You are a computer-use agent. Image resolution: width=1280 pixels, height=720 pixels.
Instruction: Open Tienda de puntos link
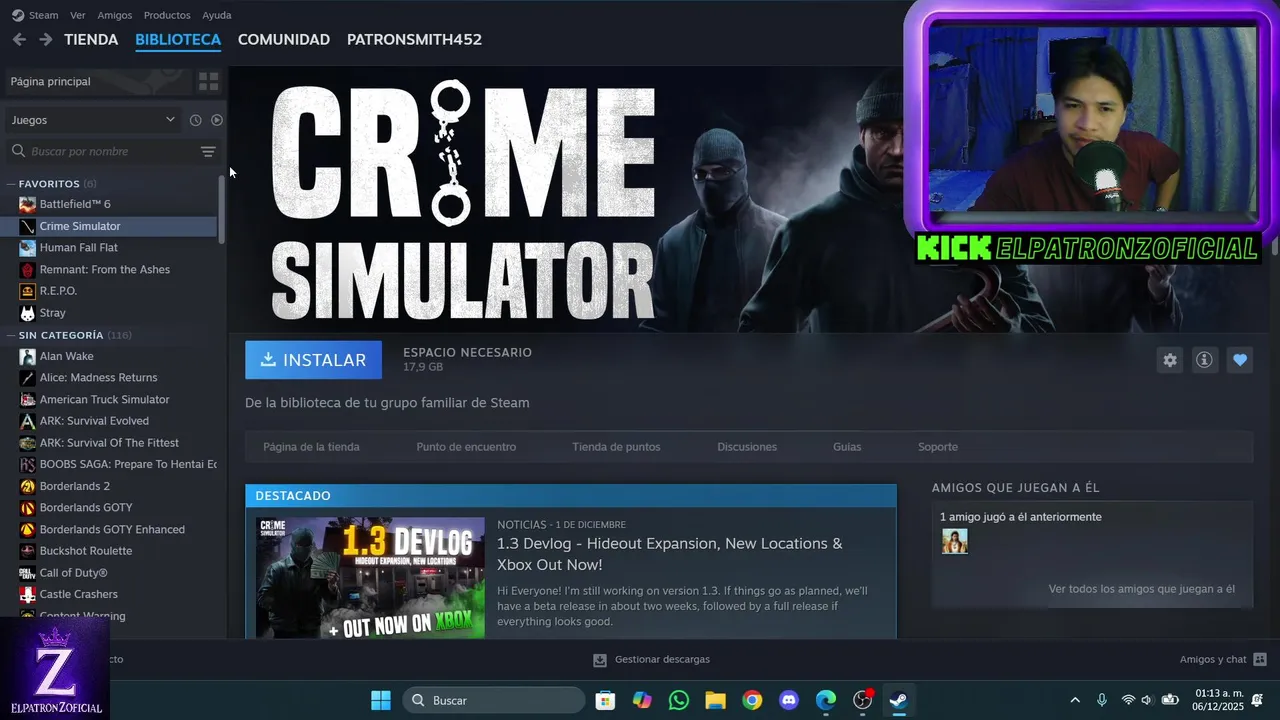point(616,447)
